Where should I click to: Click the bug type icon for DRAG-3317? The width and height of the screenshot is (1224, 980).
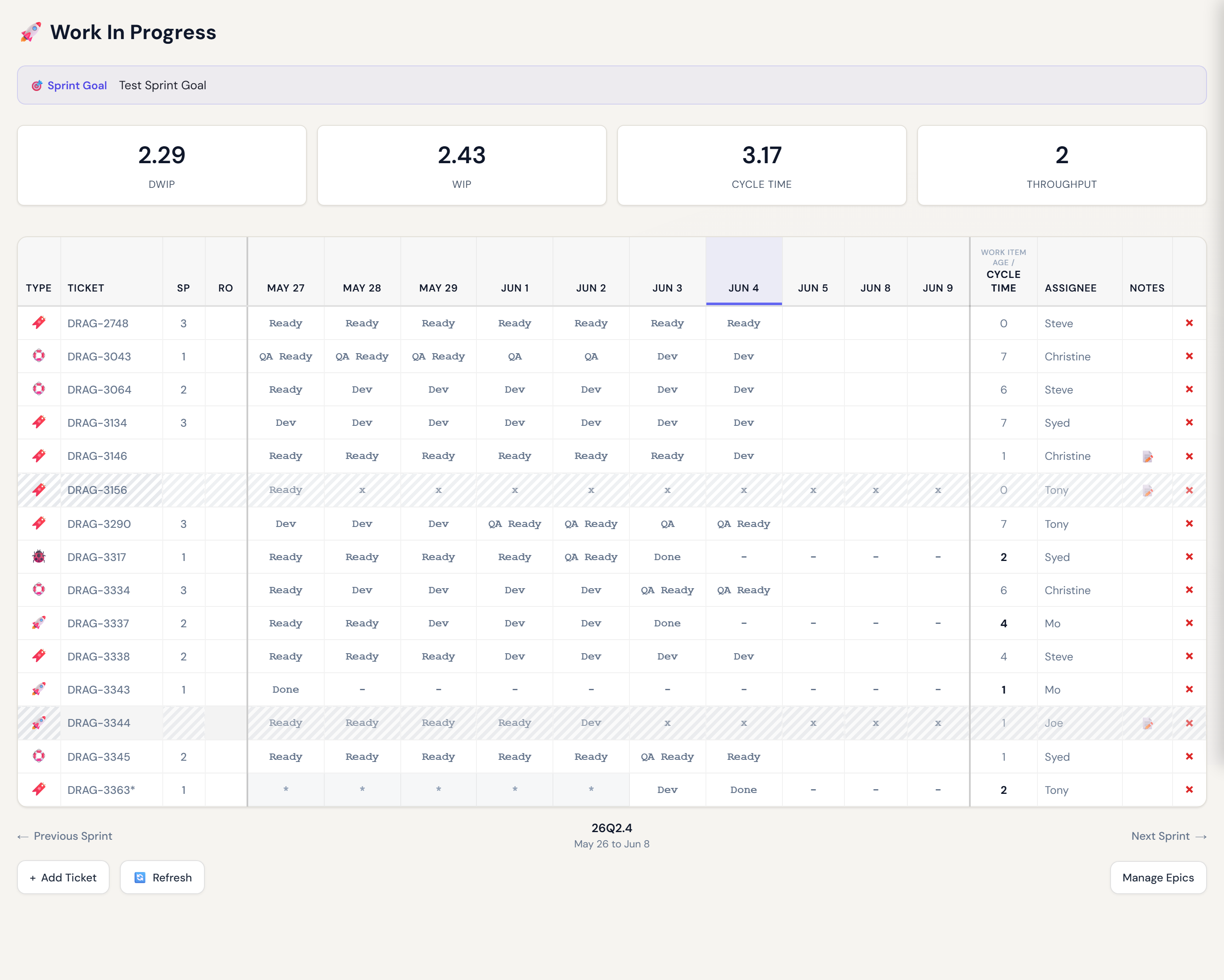(x=39, y=557)
